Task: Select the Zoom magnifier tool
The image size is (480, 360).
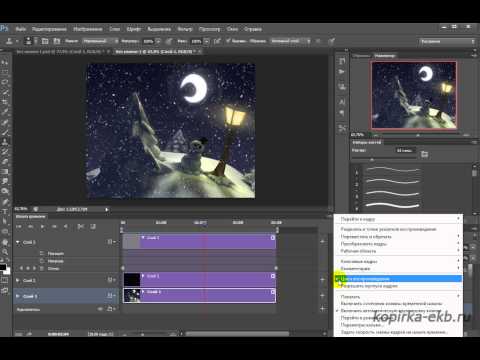Action: coord(5,252)
